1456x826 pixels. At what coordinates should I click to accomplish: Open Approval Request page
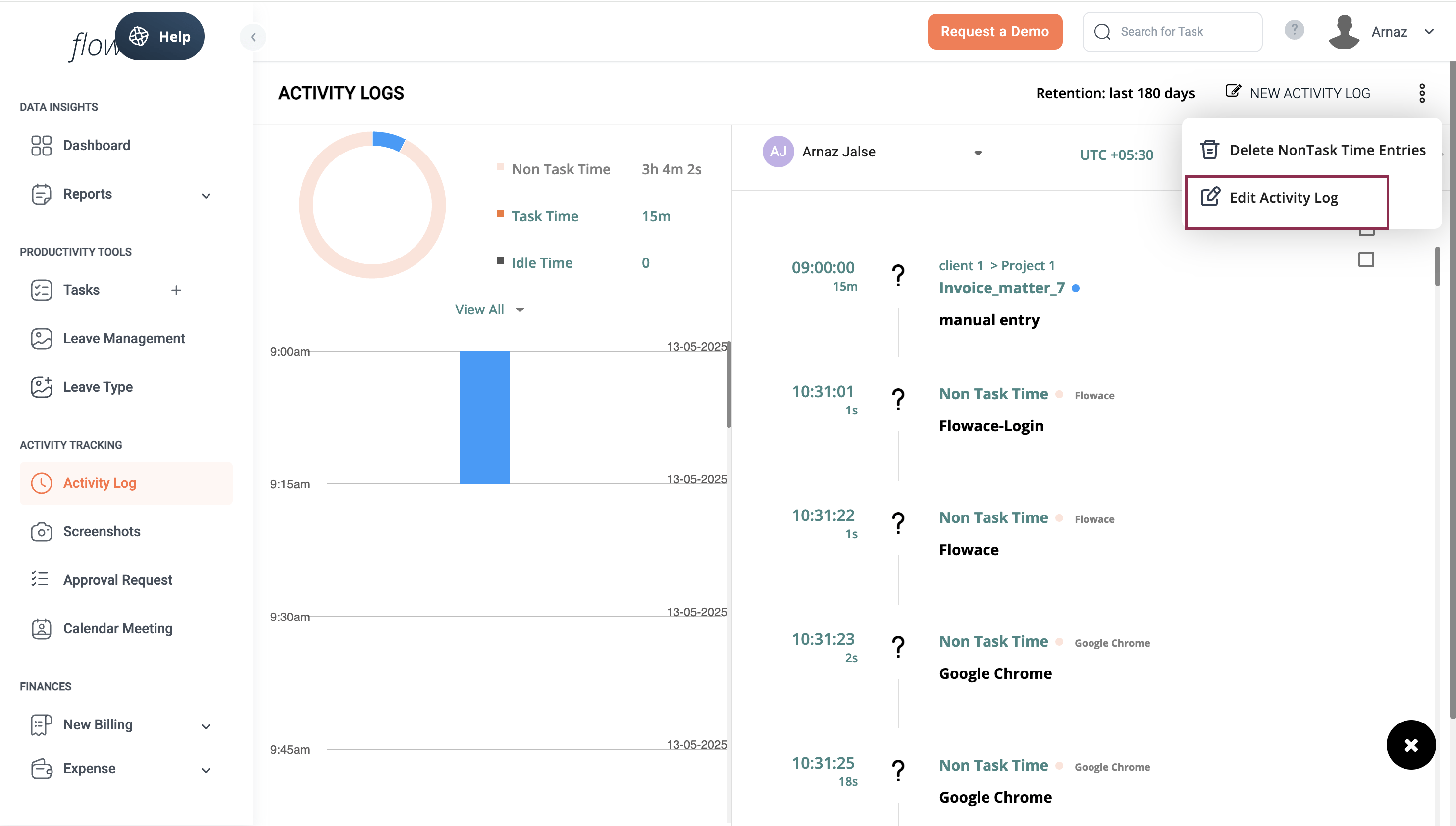[117, 580]
